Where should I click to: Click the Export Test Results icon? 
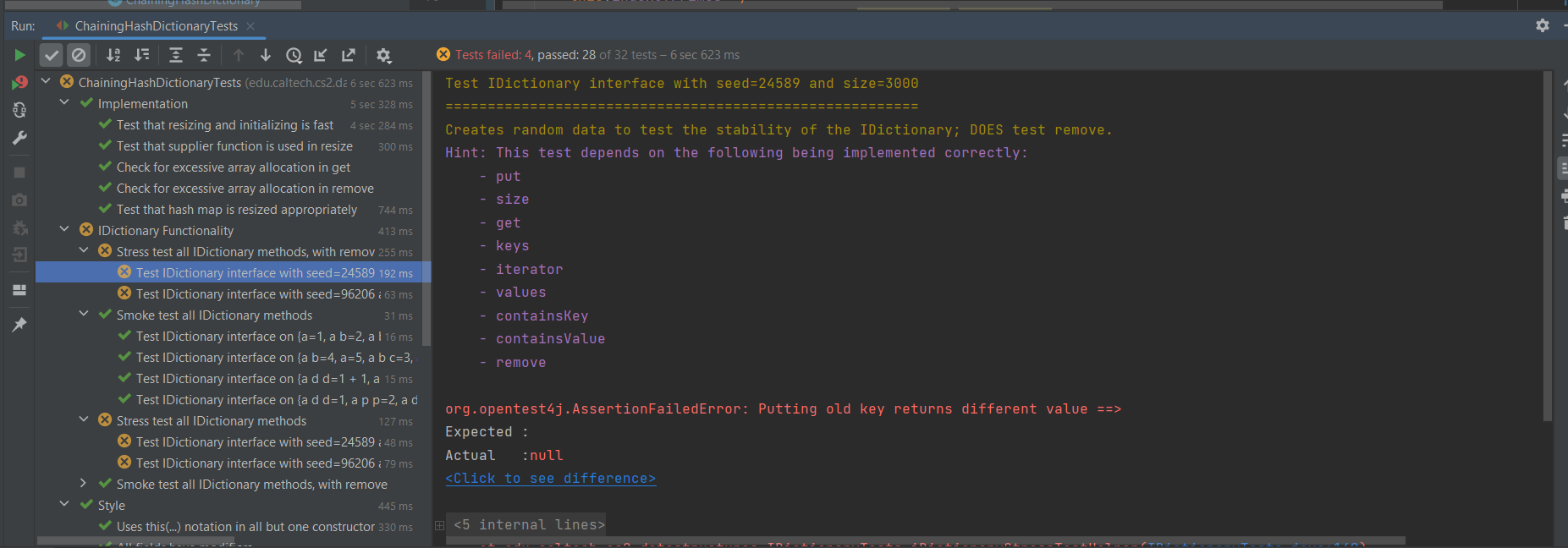point(348,56)
